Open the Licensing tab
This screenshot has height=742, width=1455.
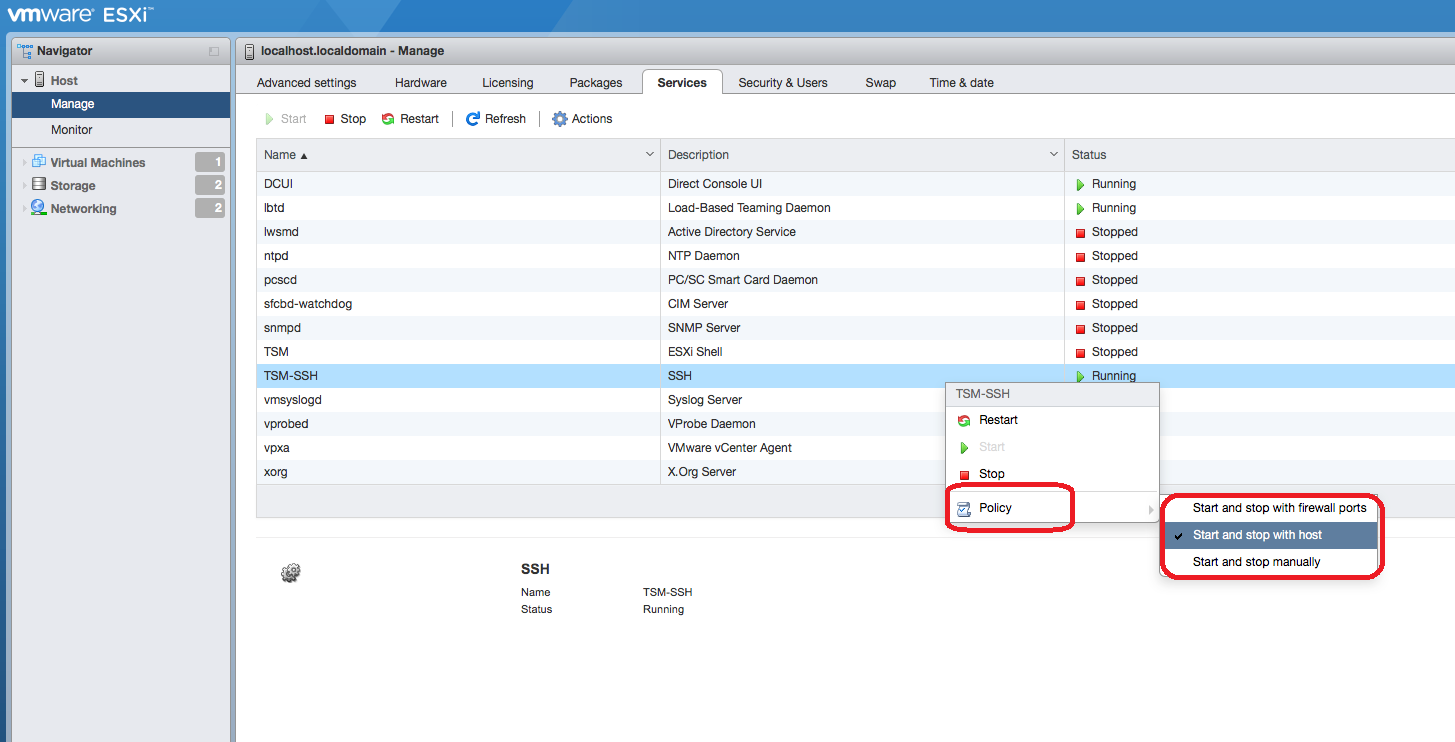point(508,83)
